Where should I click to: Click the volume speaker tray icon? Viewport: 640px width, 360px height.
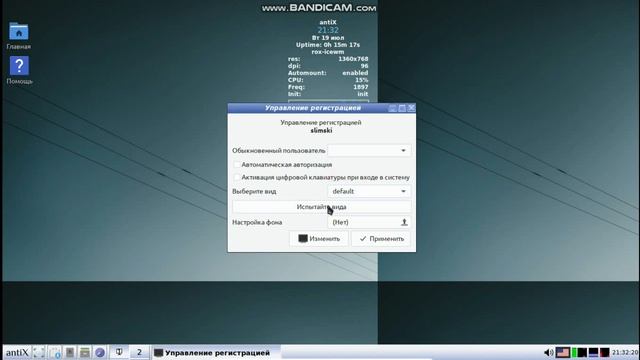click(x=549, y=352)
